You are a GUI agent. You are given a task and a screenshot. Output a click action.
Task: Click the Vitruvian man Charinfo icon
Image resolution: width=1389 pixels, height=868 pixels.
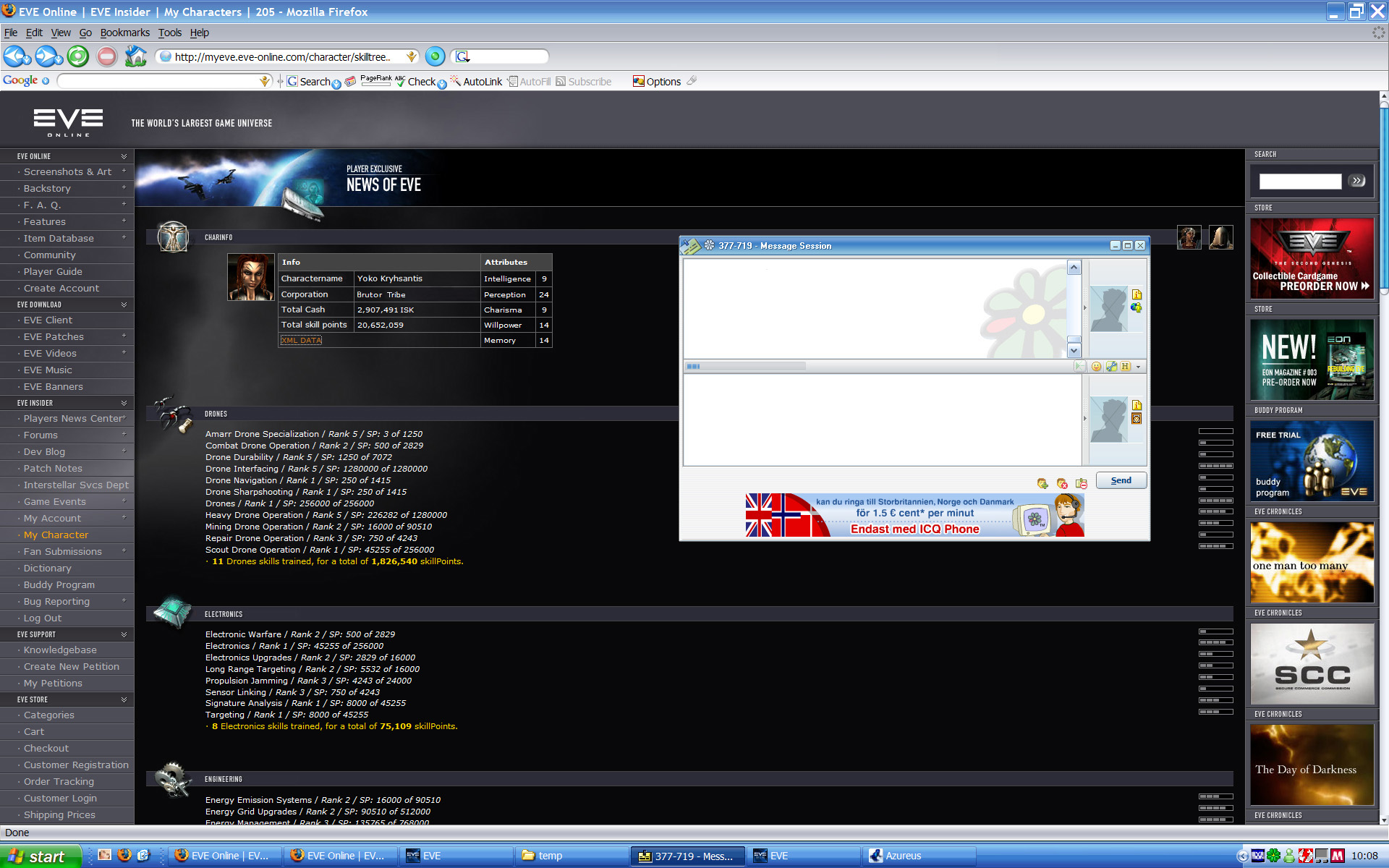pyautogui.click(x=173, y=237)
